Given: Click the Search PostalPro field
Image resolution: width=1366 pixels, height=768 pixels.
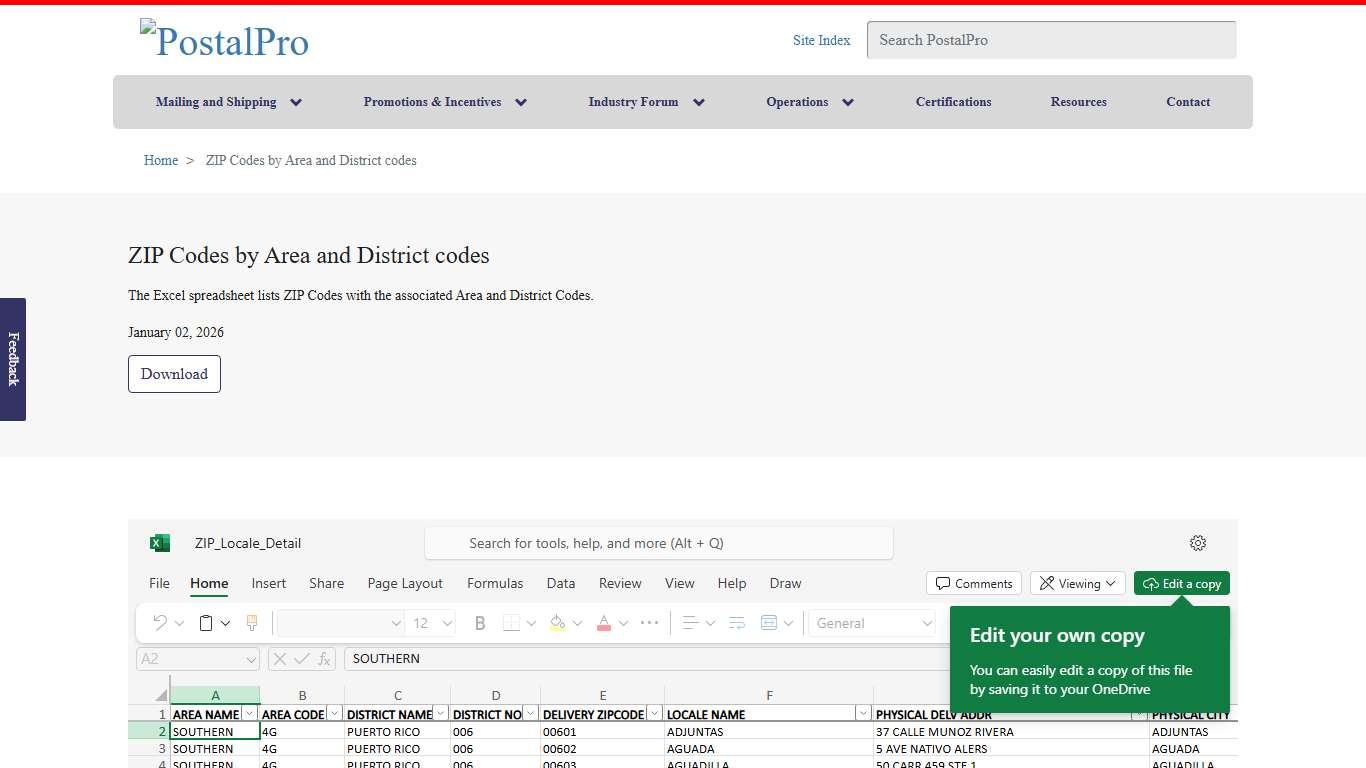Looking at the screenshot, I should pyautogui.click(x=1050, y=40).
